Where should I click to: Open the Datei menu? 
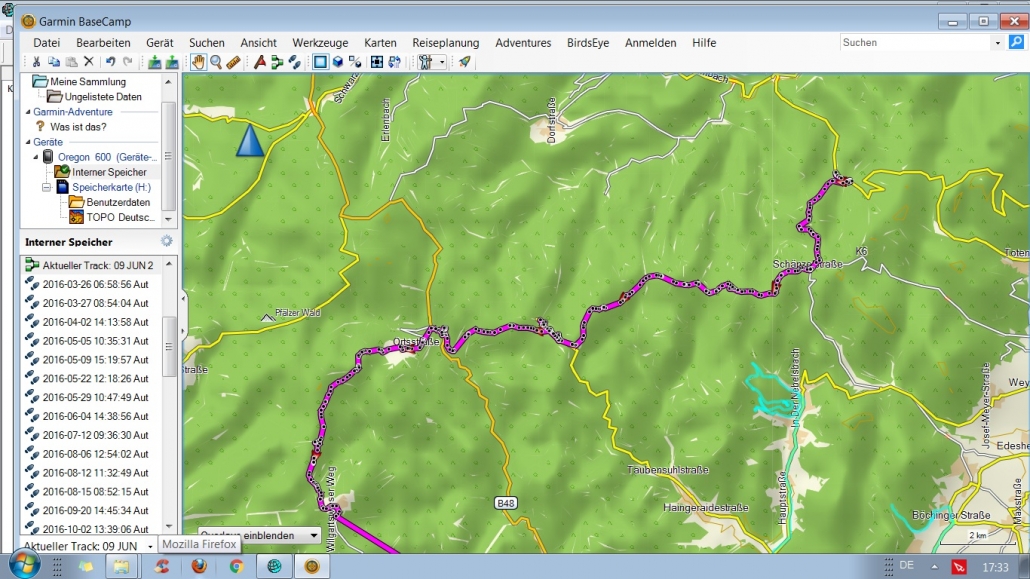coord(47,43)
